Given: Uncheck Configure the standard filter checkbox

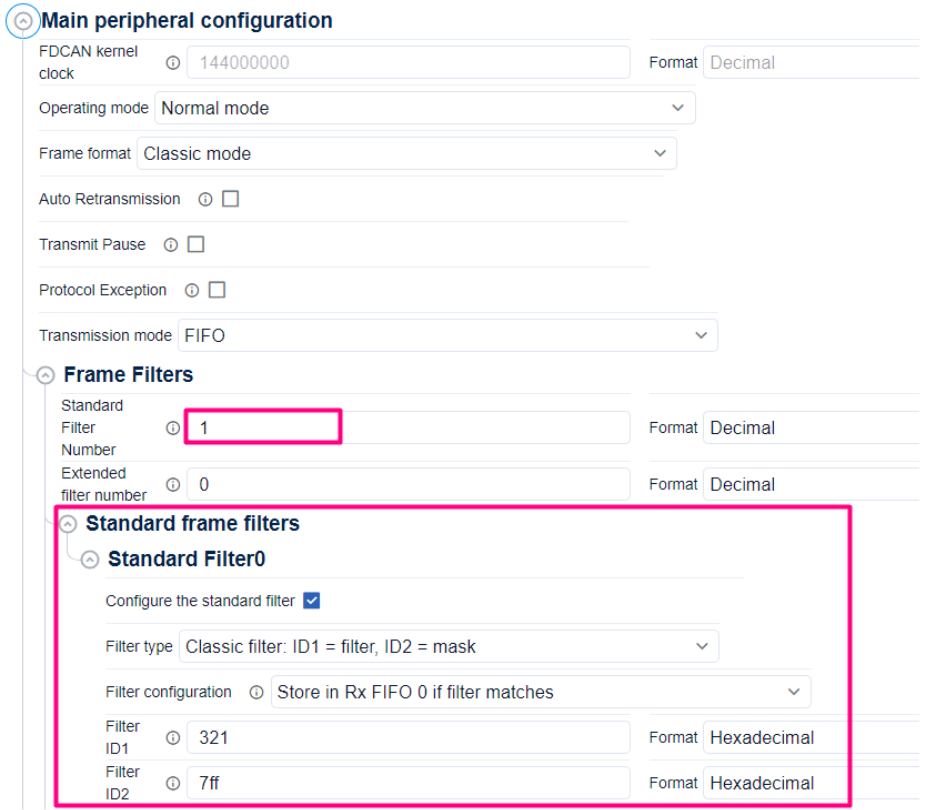Looking at the screenshot, I should (x=311, y=601).
